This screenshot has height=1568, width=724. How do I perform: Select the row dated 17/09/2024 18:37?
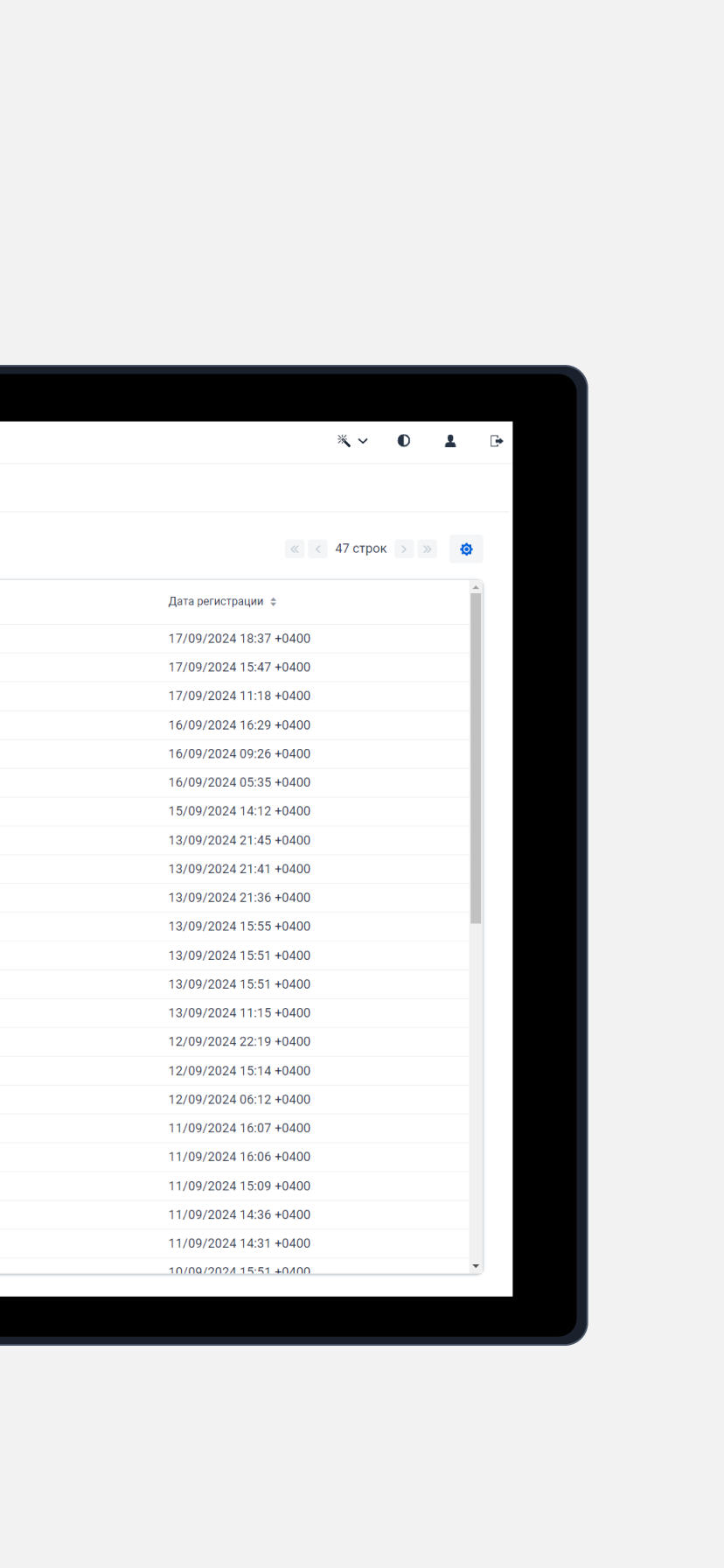point(239,639)
